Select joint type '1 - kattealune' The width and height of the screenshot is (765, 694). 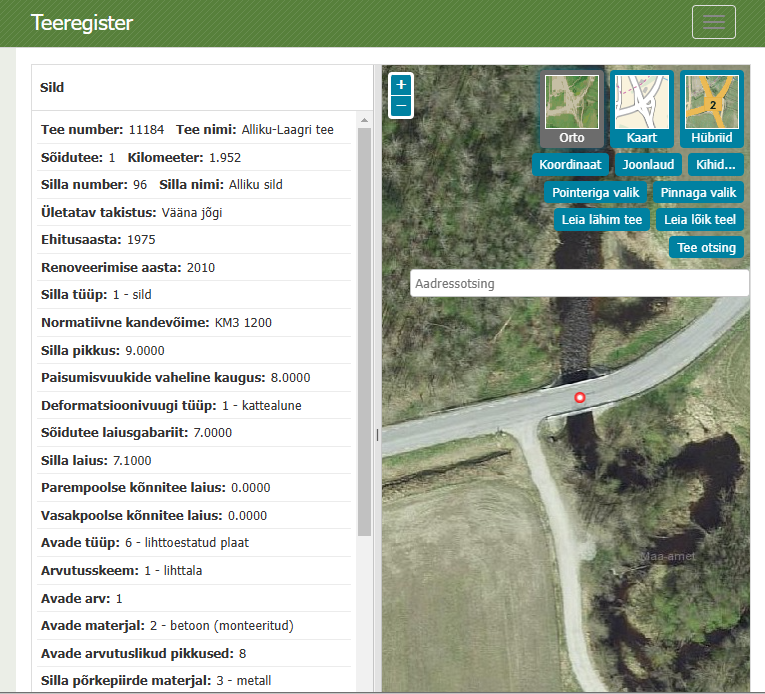pos(262,406)
